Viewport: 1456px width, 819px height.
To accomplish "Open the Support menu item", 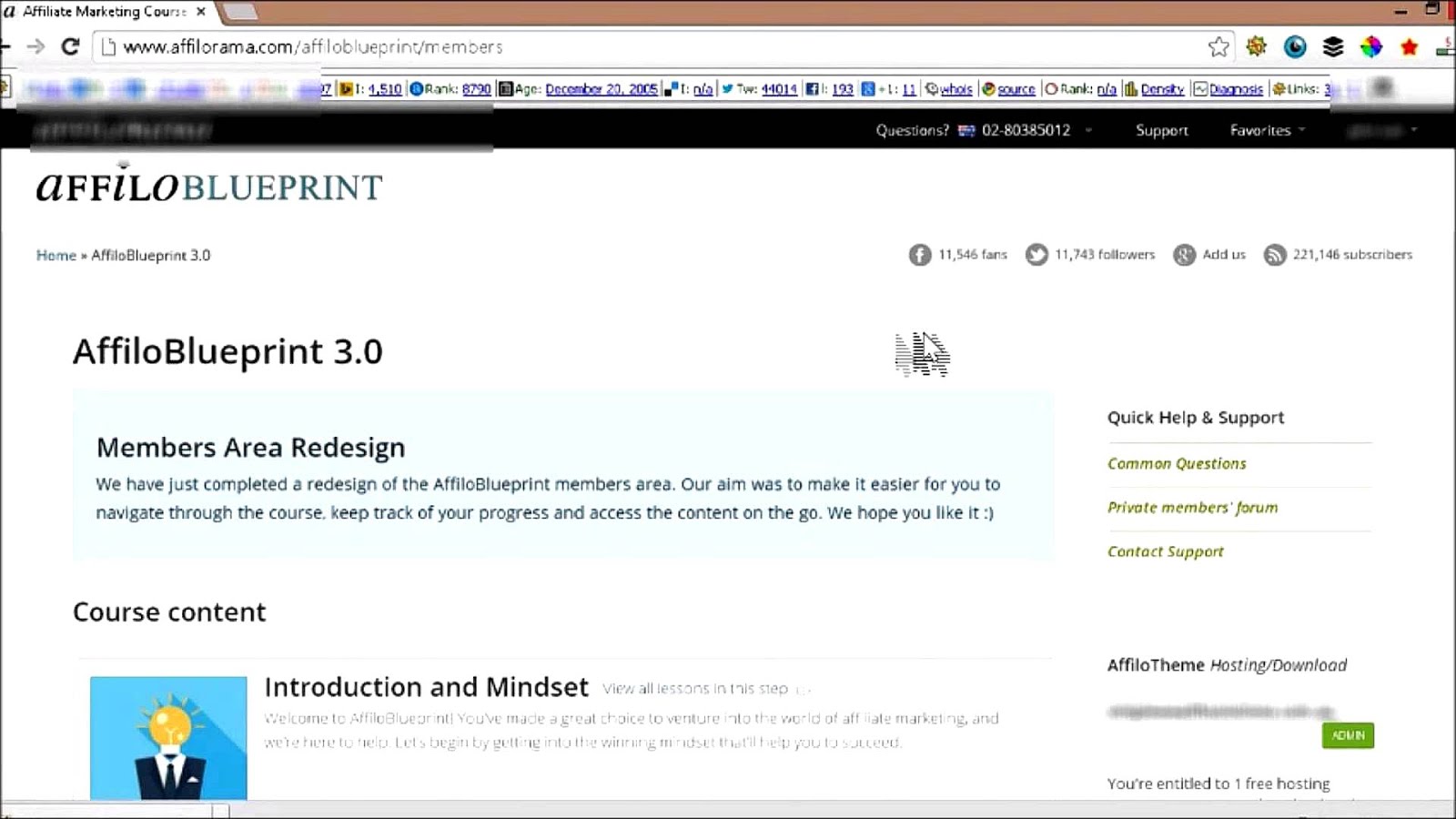I will [x=1162, y=130].
